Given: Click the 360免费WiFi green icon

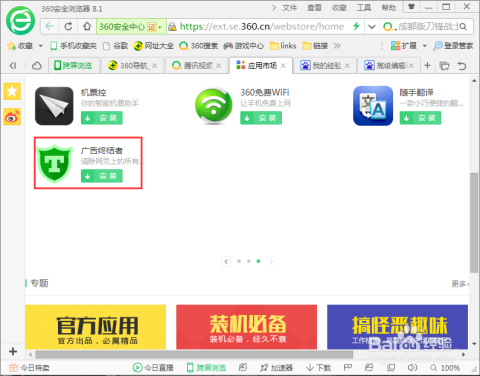Looking at the screenshot, I should click(x=214, y=106).
